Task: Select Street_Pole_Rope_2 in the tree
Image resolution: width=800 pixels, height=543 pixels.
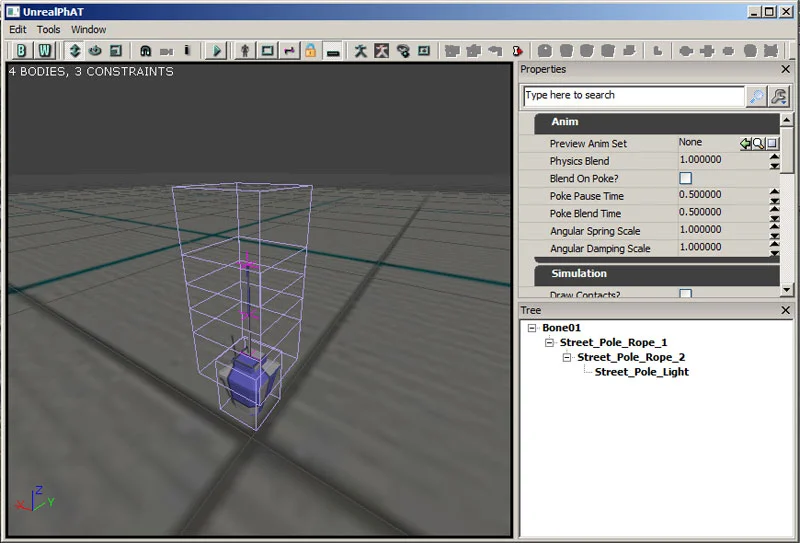Action: [x=631, y=357]
